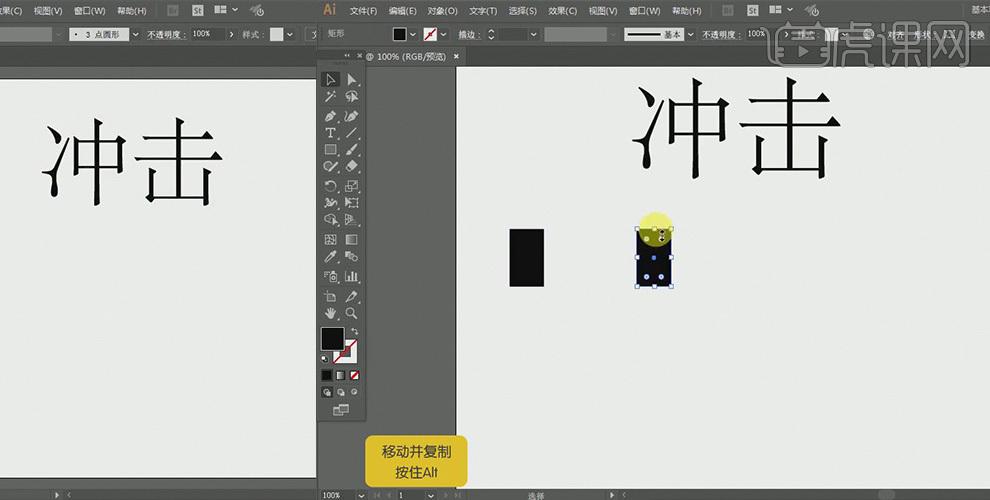Select the Artboard tool
The height and width of the screenshot is (500, 990).
click(x=330, y=296)
